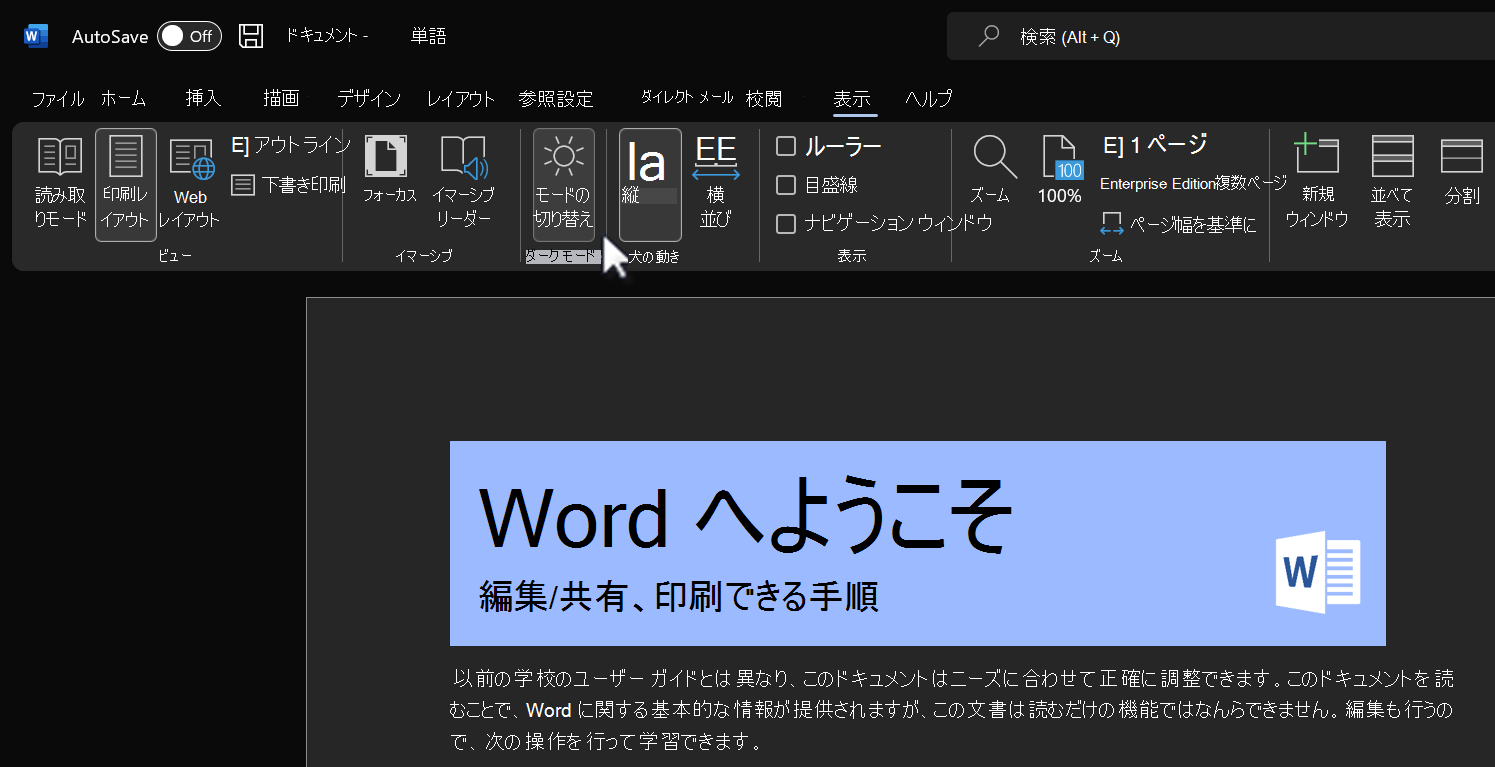Viewport: 1495px width, 767px height.
Task: Choose 1 ページ zoom
Action: [1155, 145]
